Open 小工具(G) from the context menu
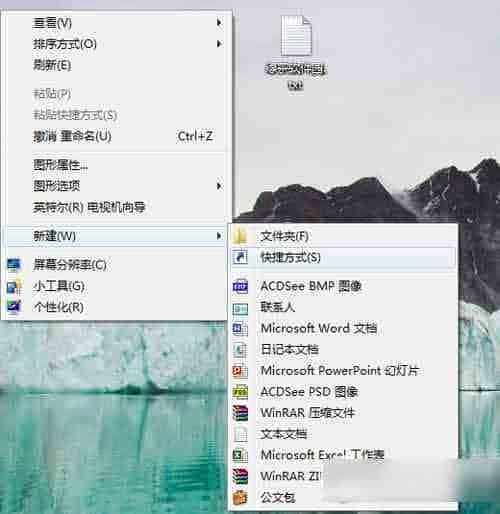 (x=116, y=286)
